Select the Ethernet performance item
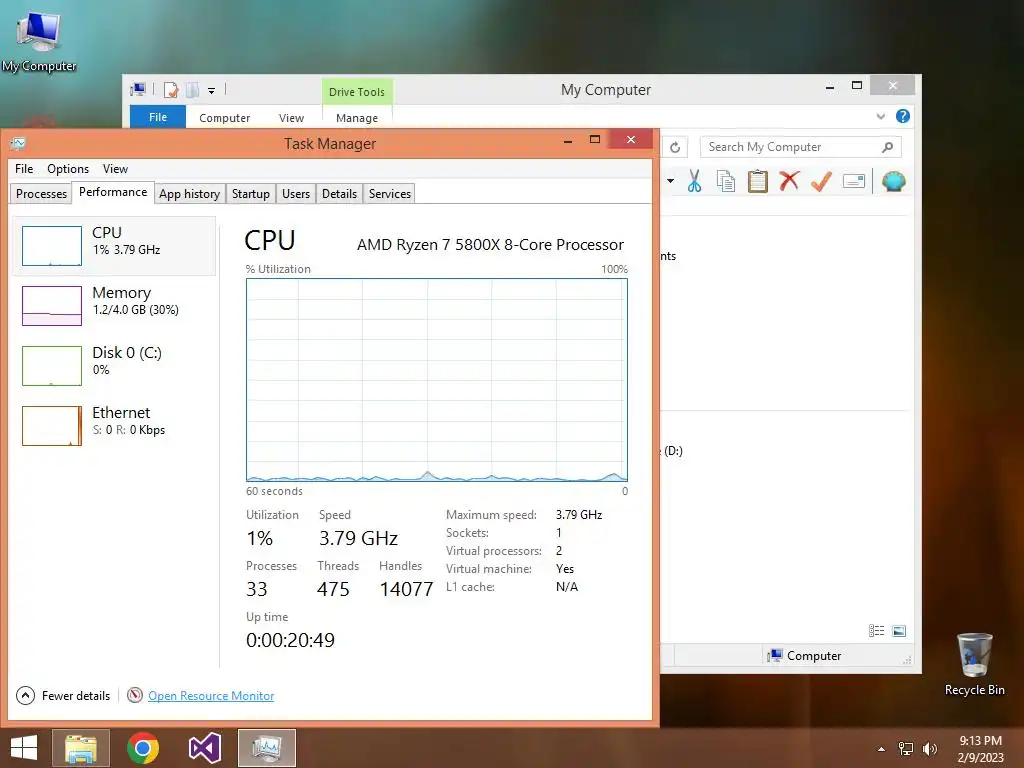The height and width of the screenshot is (768, 1024). click(114, 426)
